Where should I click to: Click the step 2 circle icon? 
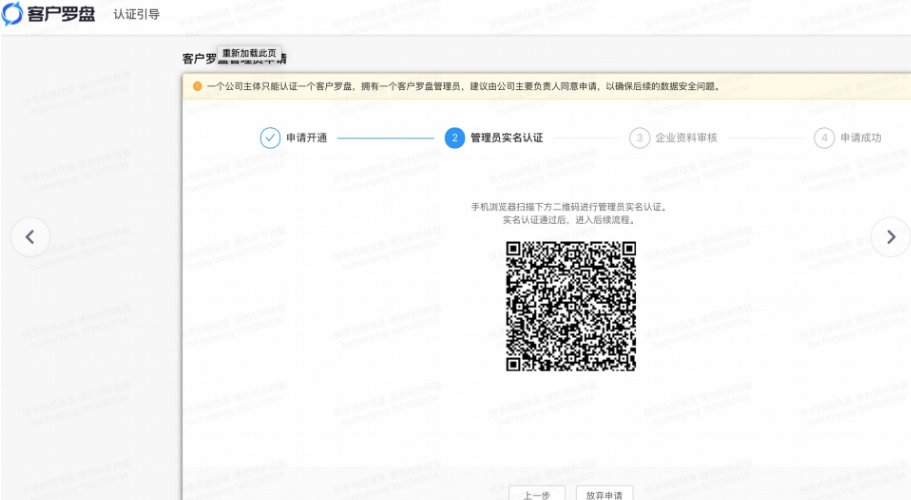[x=455, y=138]
